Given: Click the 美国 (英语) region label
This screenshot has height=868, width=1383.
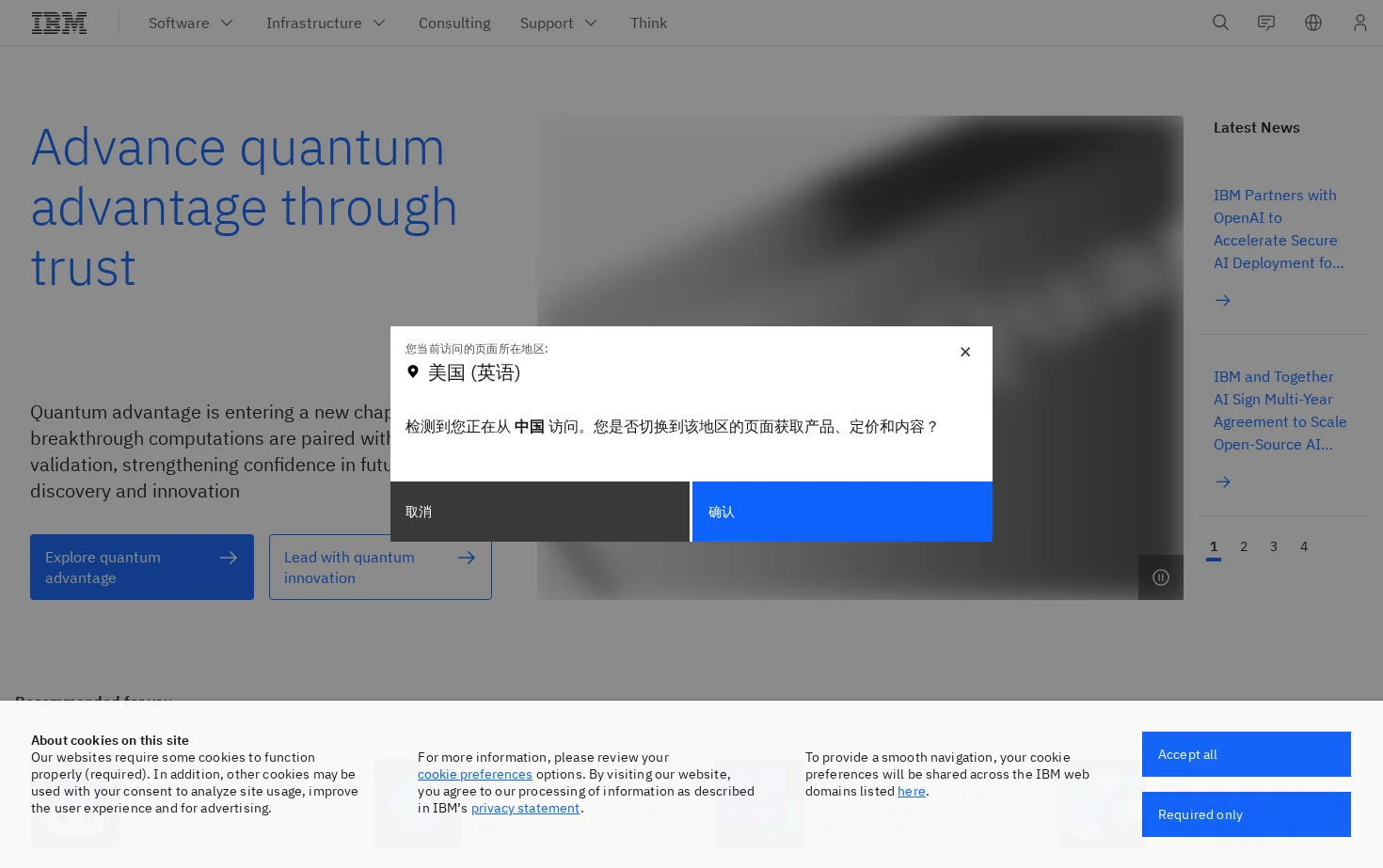Looking at the screenshot, I should coord(474,372).
